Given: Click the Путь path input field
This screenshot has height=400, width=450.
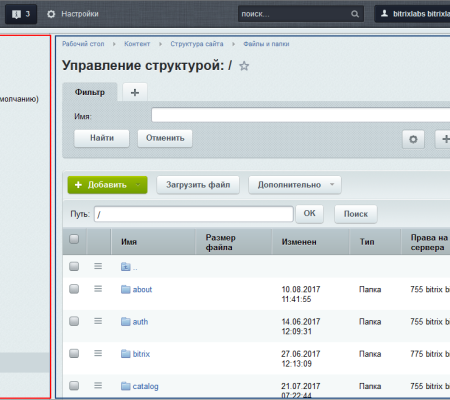Looking at the screenshot, I should click(x=194, y=214).
